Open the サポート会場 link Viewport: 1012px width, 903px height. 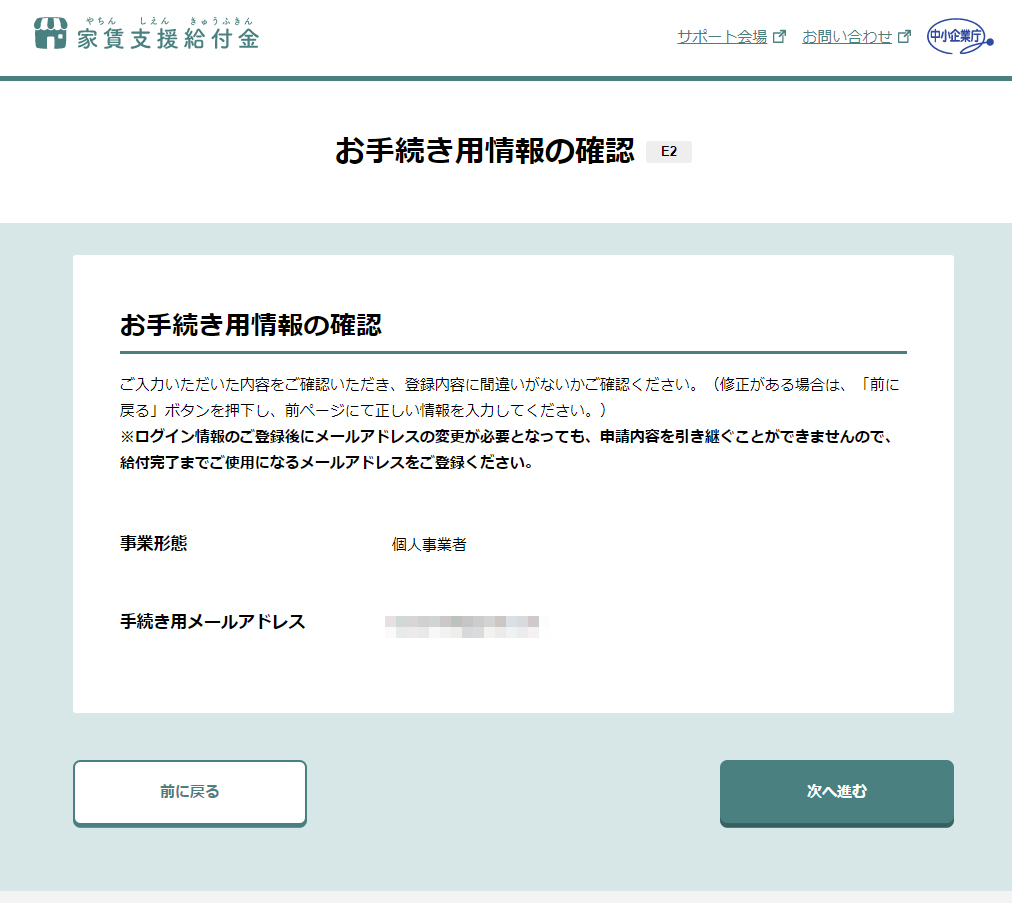point(721,37)
